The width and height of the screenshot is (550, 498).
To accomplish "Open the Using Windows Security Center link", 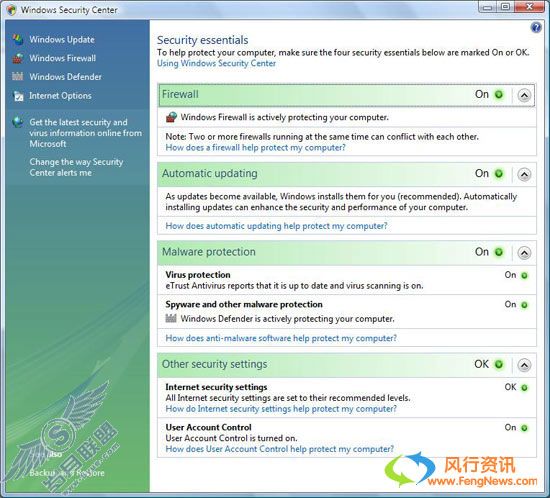I will point(216,63).
